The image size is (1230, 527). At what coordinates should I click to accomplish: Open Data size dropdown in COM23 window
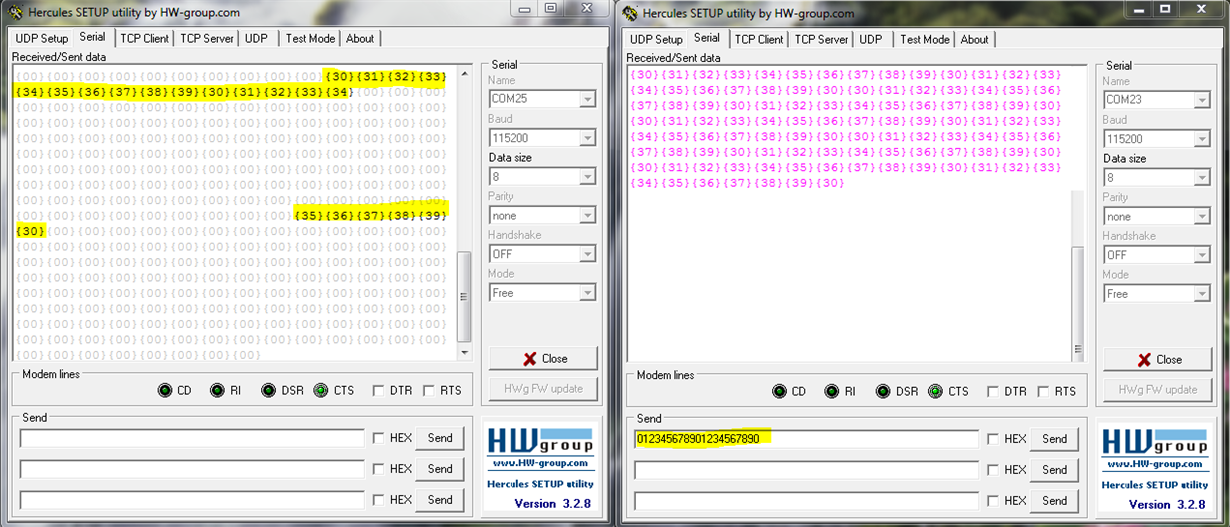[x=1202, y=177]
